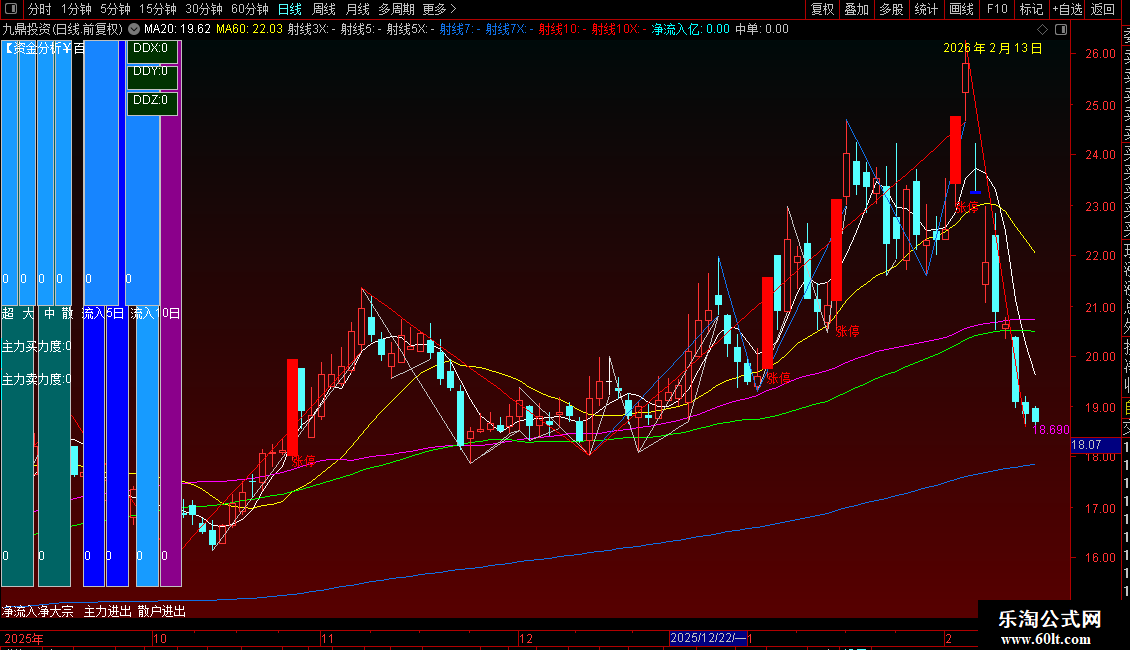The image size is (1130, 650).
Task: Open the indicator settings round arrow icon
Action: [x=134, y=30]
